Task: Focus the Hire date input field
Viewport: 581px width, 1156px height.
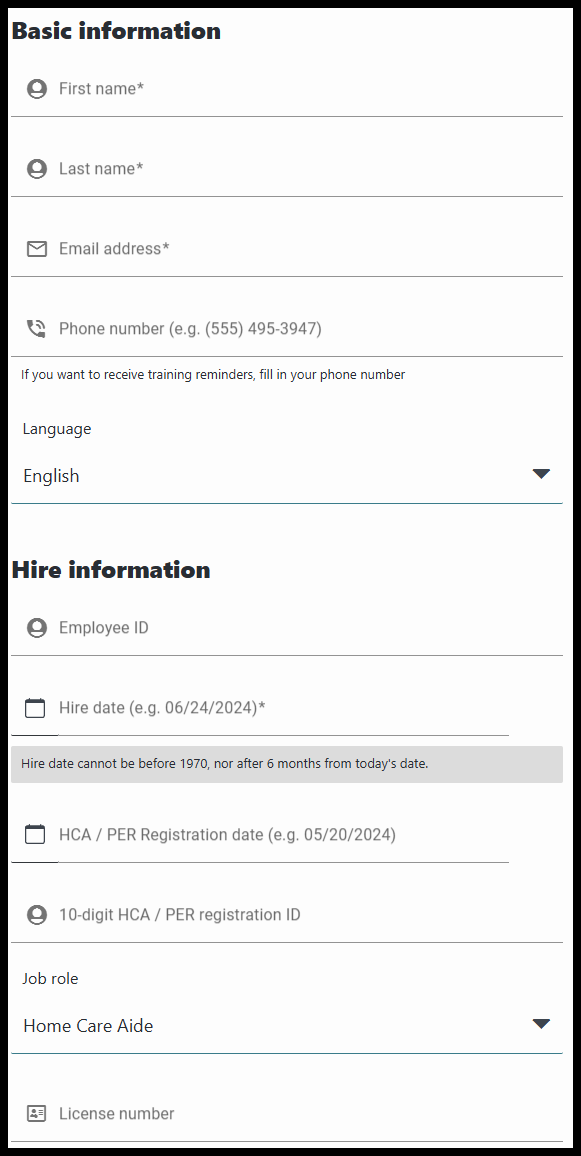Action: point(284,708)
